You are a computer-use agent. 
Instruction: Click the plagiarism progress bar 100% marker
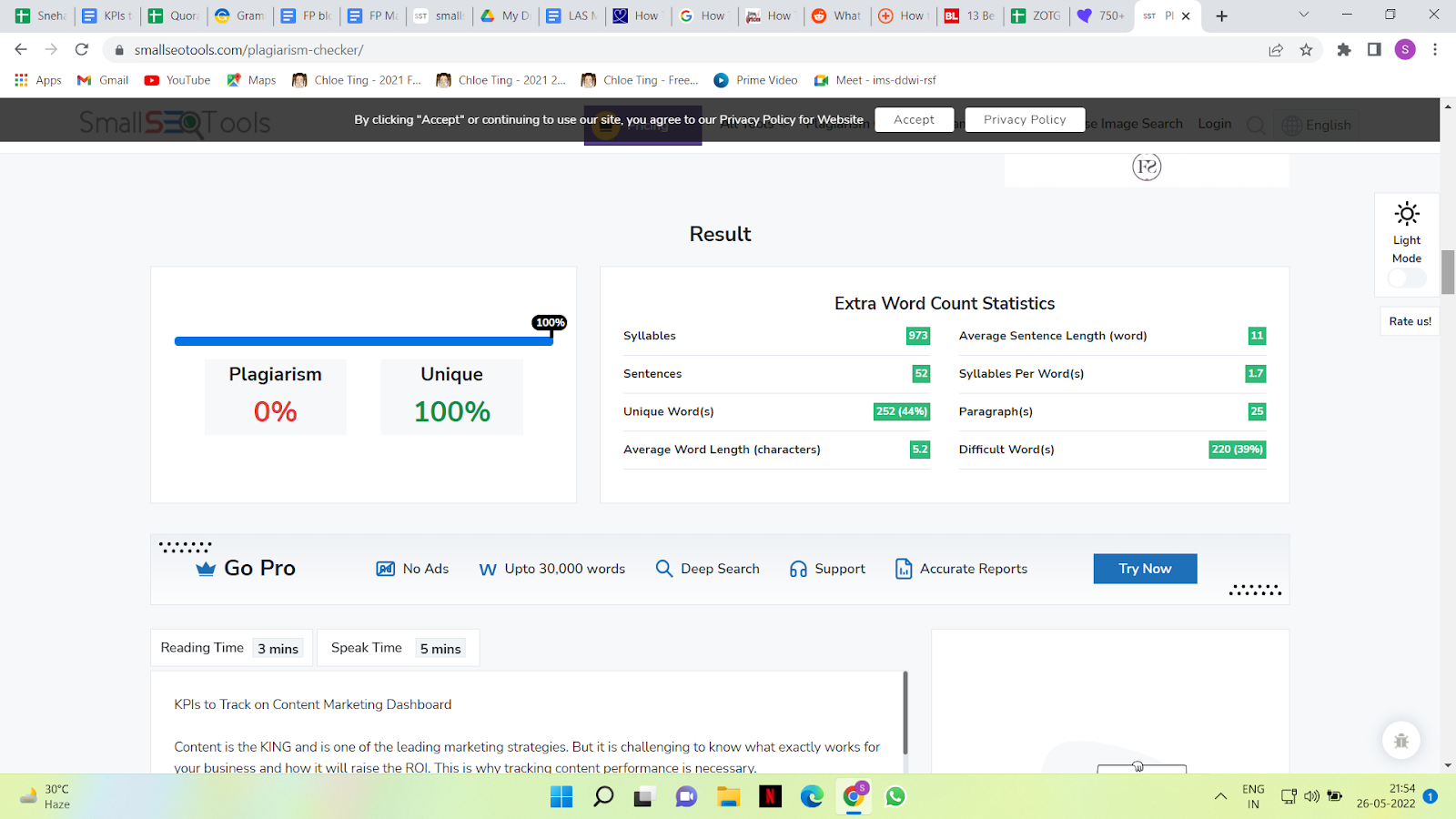click(x=550, y=322)
